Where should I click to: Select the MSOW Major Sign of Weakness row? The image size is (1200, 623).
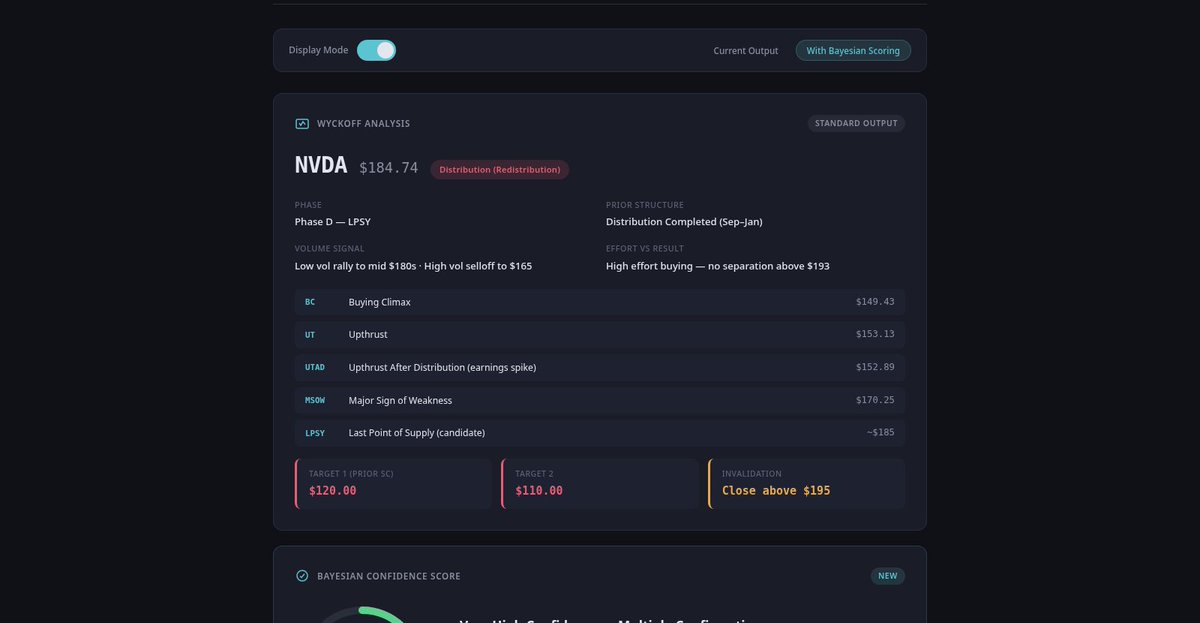click(x=600, y=400)
